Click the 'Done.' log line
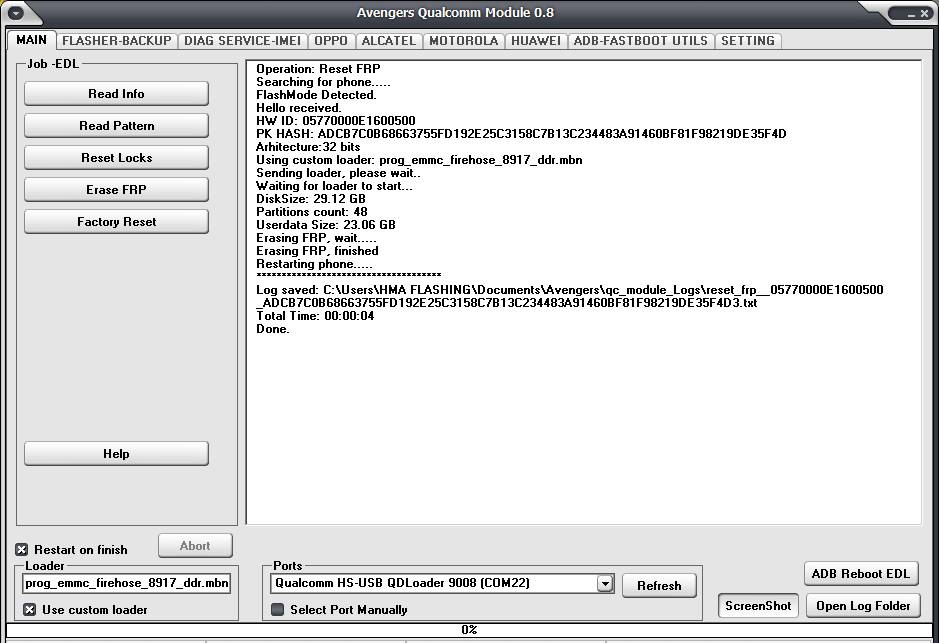This screenshot has height=643, width=939. (272, 329)
